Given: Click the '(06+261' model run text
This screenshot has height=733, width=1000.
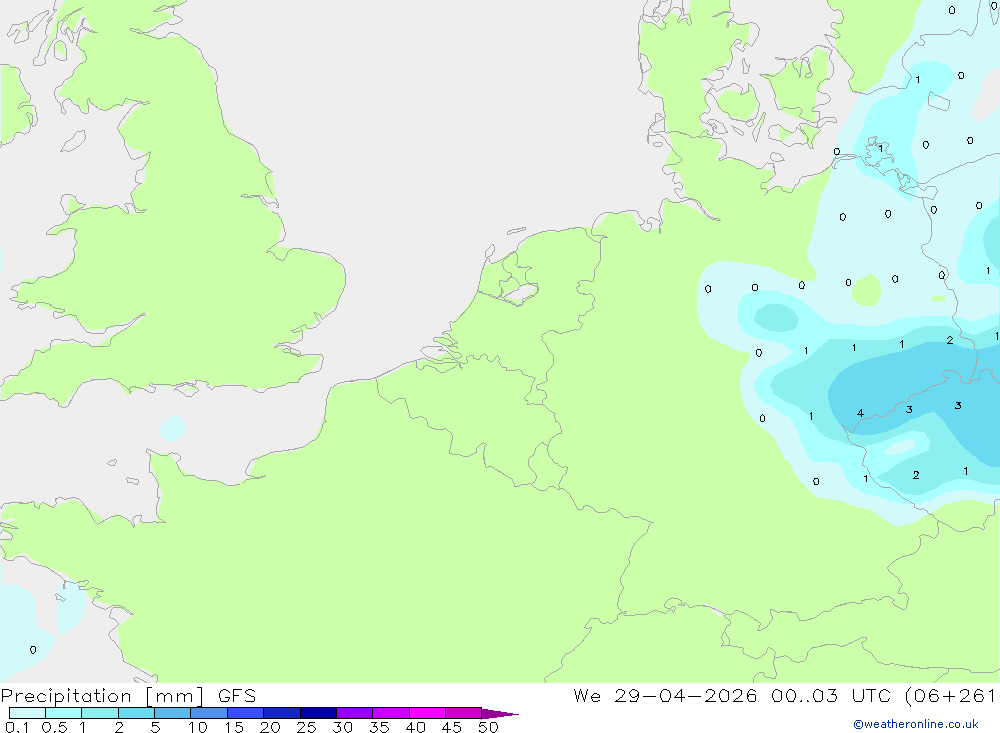Looking at the screenshot, I should 951,696.
